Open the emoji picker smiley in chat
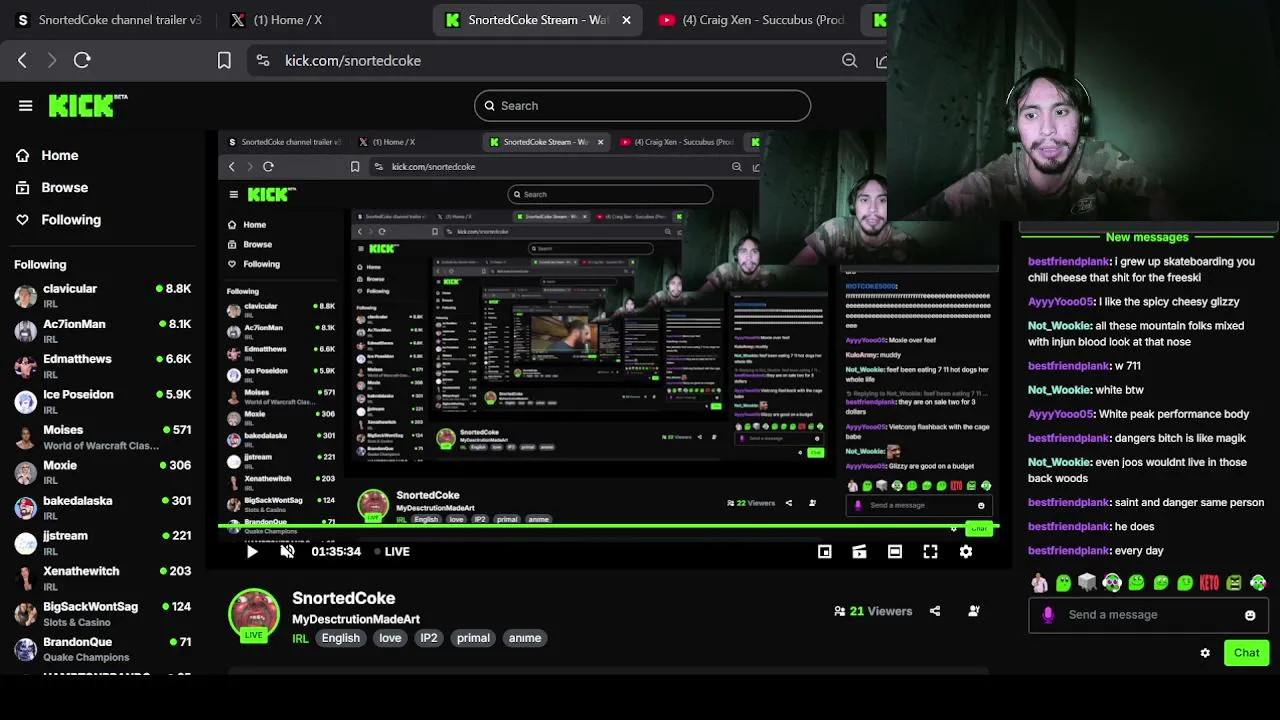The image size is (1280, 720). [x=1250, y=615]
